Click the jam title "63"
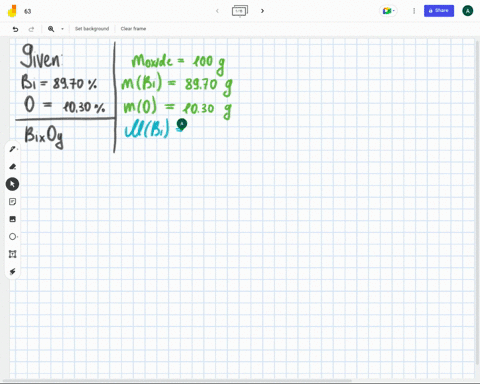Image resolution: width=480 pixels, height=384 pixels. 28,11
